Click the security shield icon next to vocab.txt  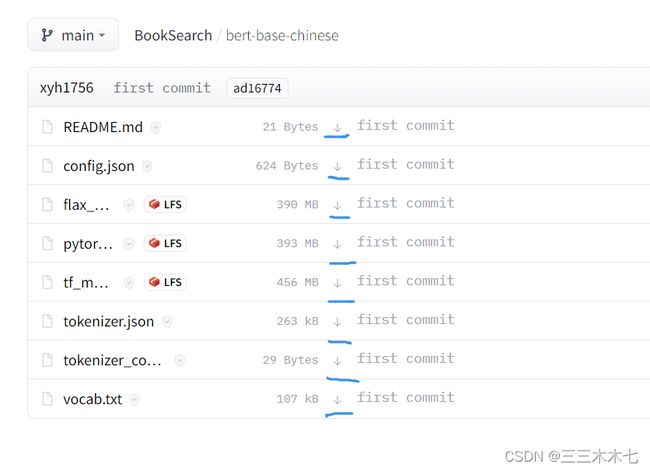coord(134,400)
